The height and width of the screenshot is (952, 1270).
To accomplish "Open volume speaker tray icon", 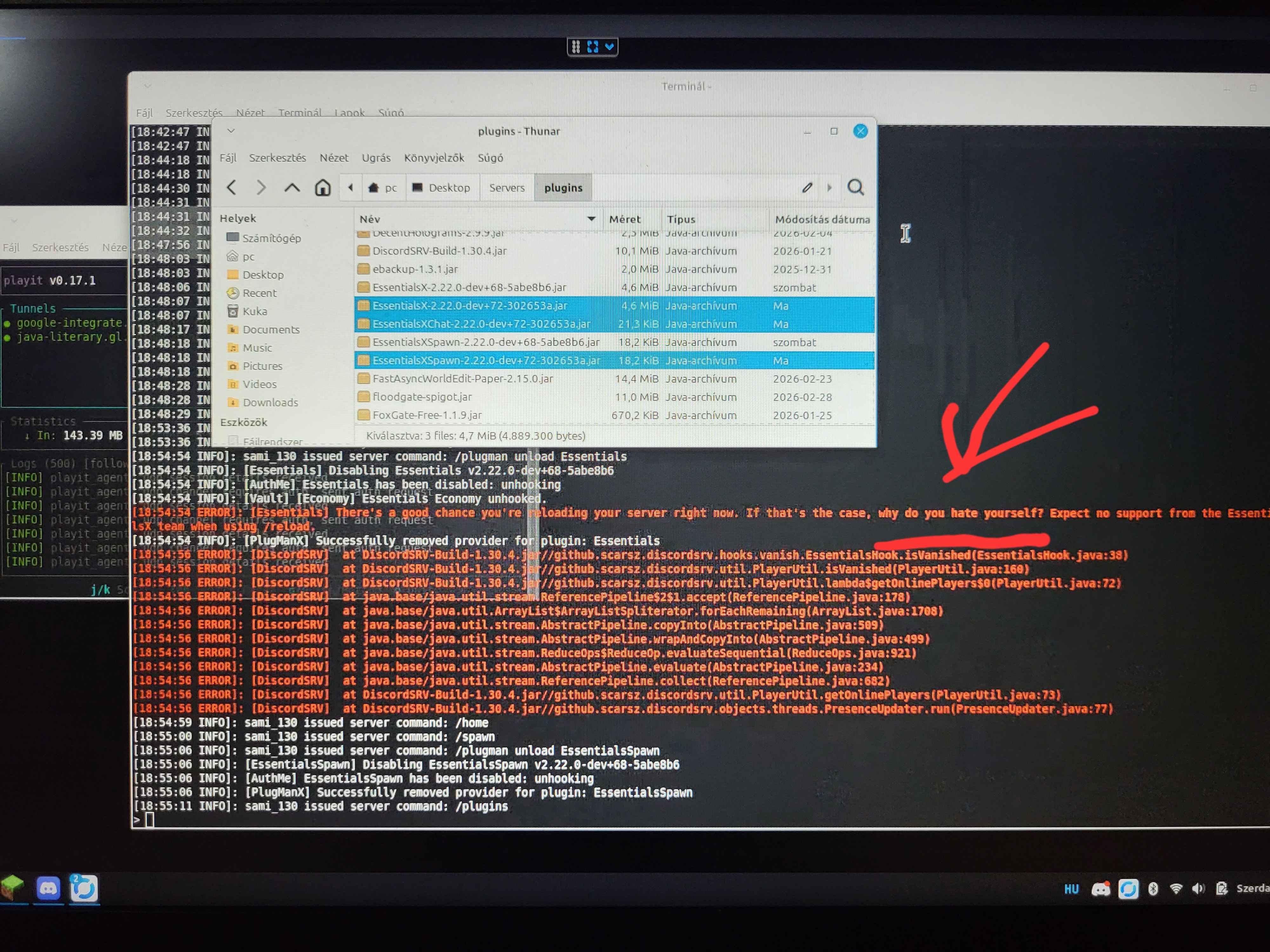I will click(x=1198, y=889).
